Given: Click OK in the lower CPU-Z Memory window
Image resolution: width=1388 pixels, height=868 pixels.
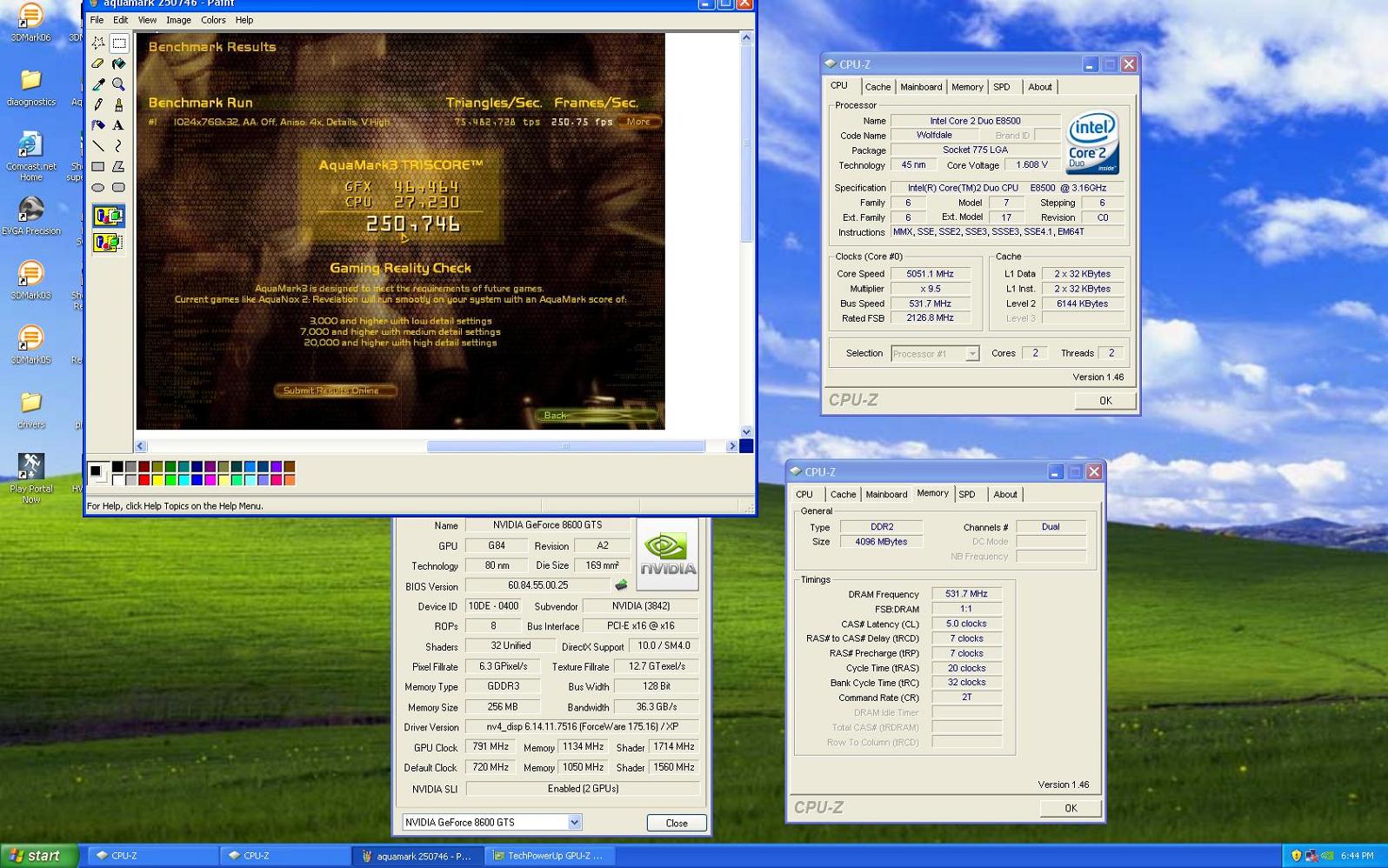Looking at the screenshot, I should point(1071,808).
